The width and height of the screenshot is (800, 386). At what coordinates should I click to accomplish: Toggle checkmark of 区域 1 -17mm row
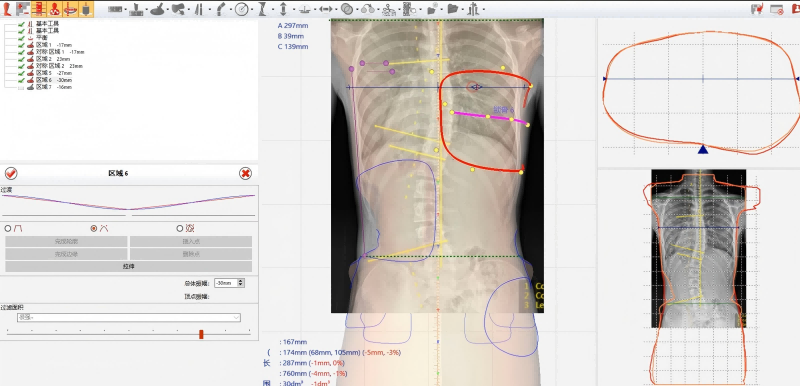(21, 45)
